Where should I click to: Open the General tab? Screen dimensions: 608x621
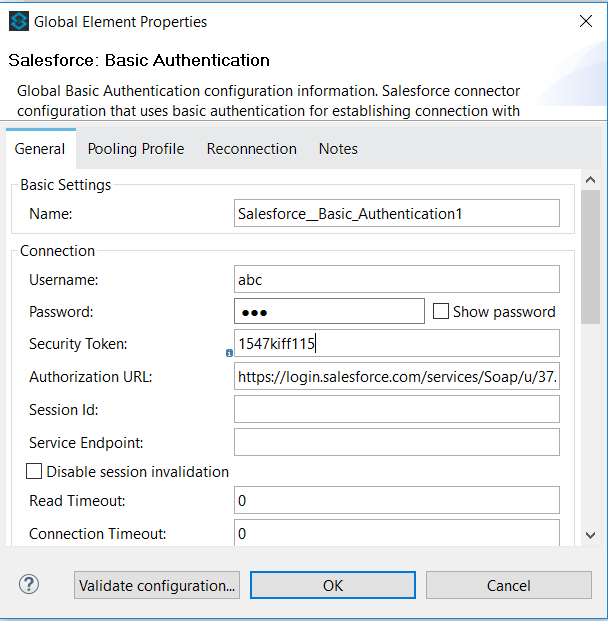pyautogui.click(x=40, y=149)
